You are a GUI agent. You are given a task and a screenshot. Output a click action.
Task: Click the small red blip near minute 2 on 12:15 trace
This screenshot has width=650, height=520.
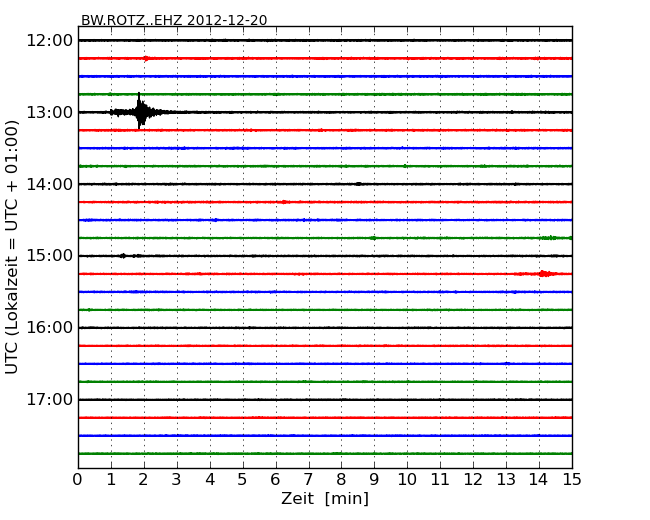point(146,58)
